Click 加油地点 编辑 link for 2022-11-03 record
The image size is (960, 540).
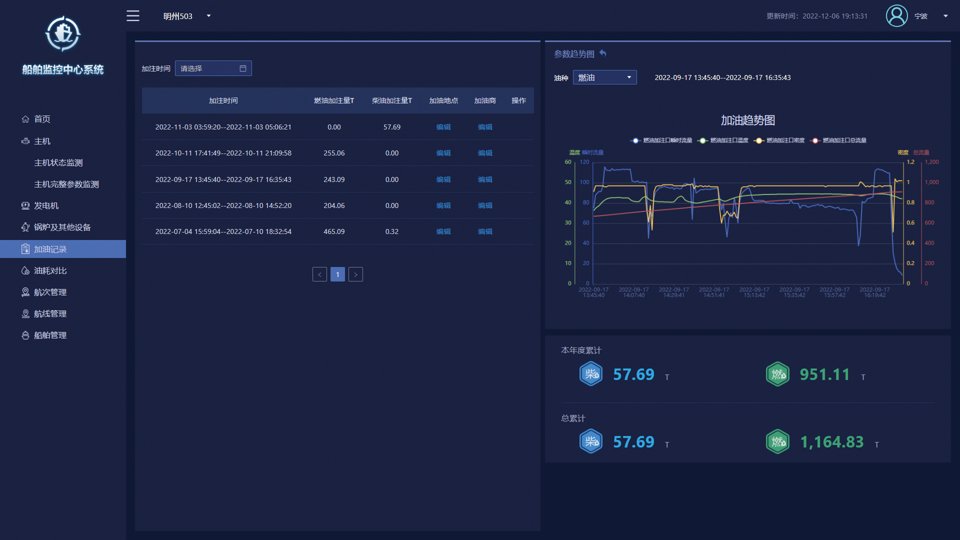point(443,127)
